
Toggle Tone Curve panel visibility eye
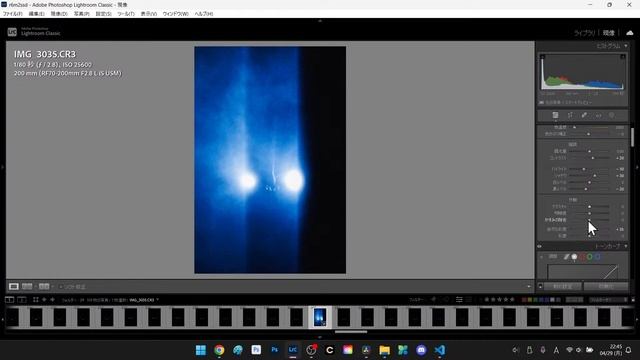point(540,246)
